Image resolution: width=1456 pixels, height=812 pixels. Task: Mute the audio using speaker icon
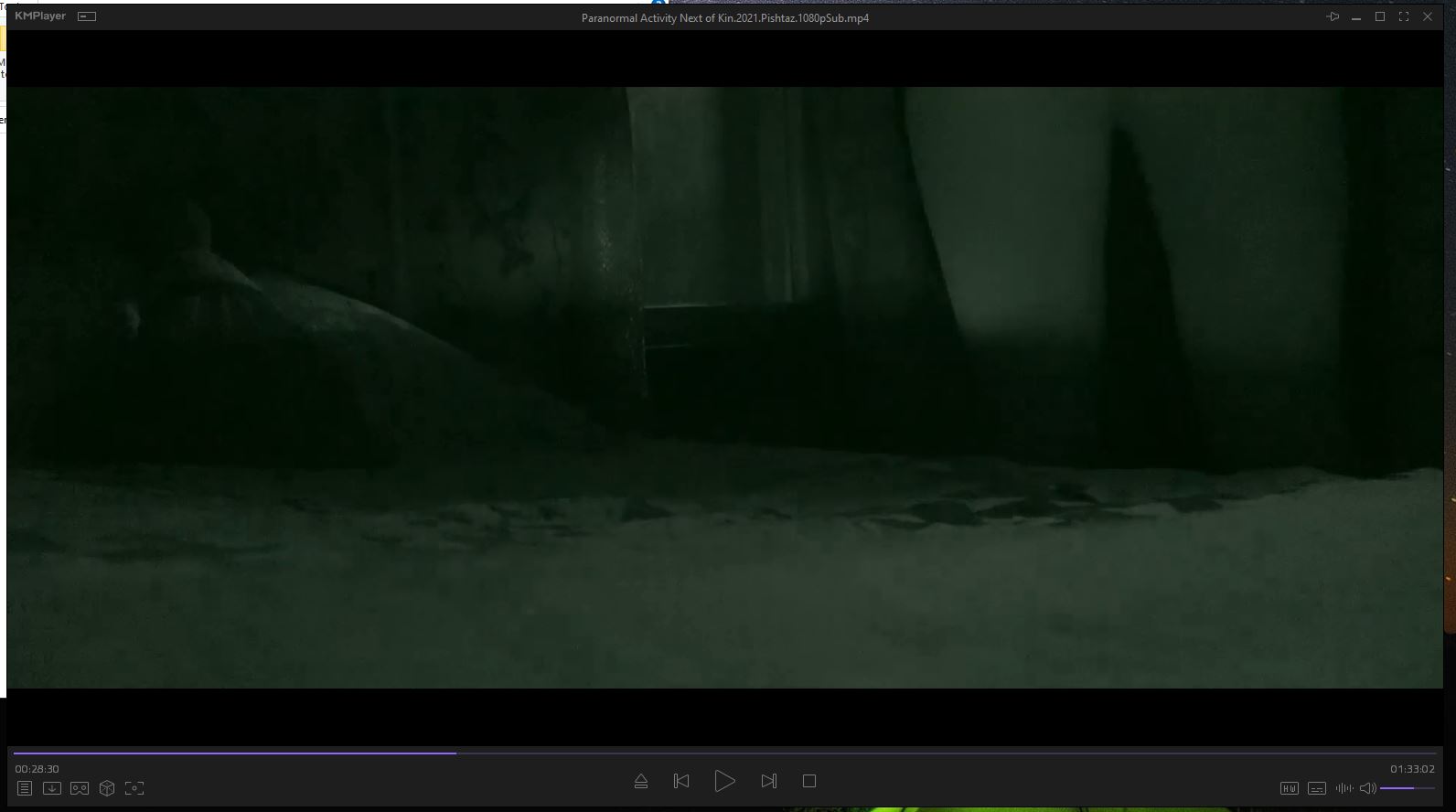[1367, 788]
